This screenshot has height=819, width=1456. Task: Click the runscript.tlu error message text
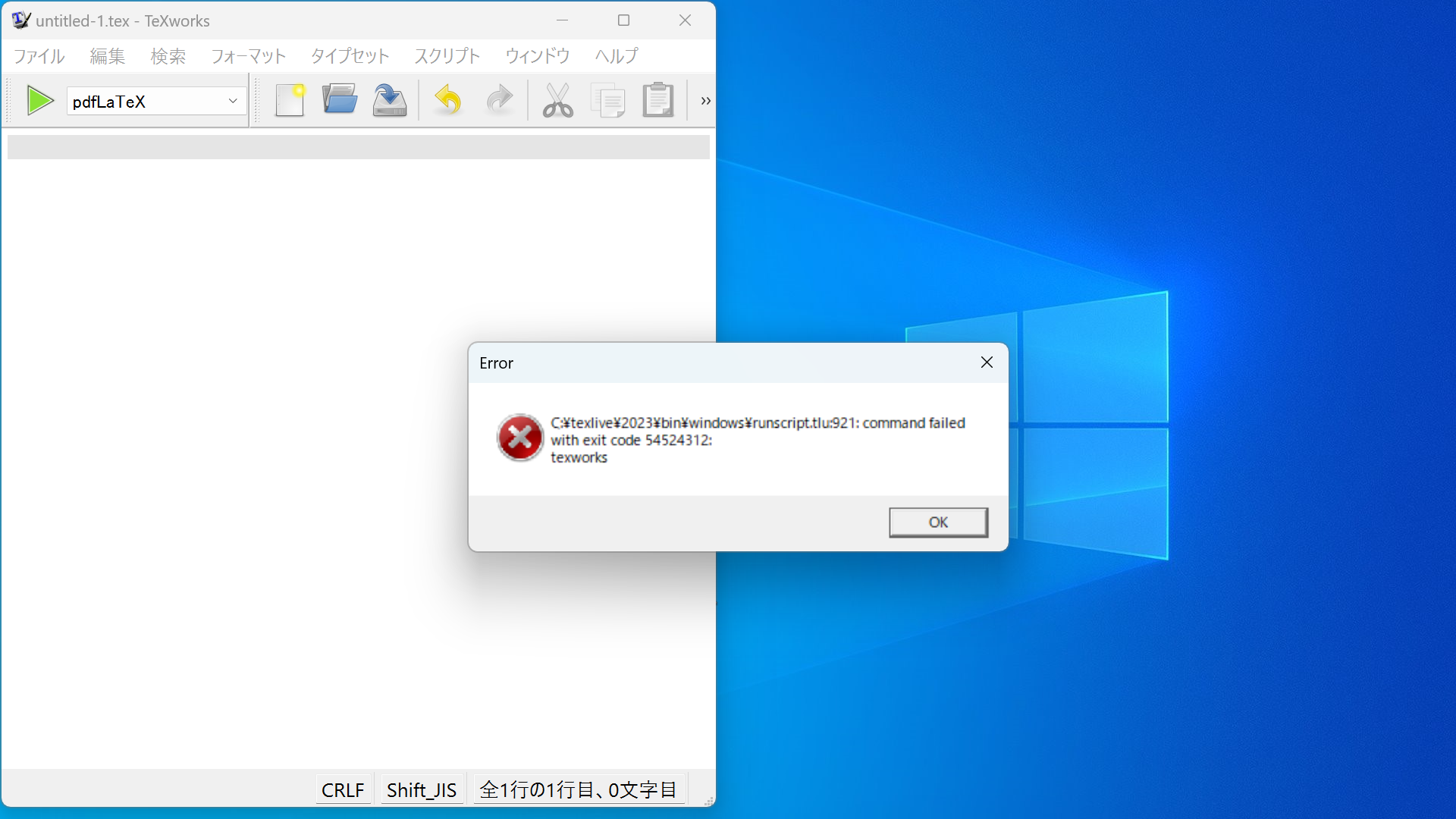pos(758,440)
